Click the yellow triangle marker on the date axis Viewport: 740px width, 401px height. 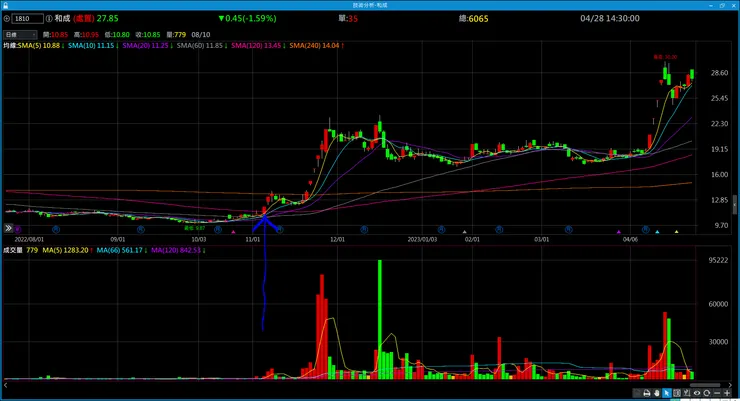pos(676,232)
